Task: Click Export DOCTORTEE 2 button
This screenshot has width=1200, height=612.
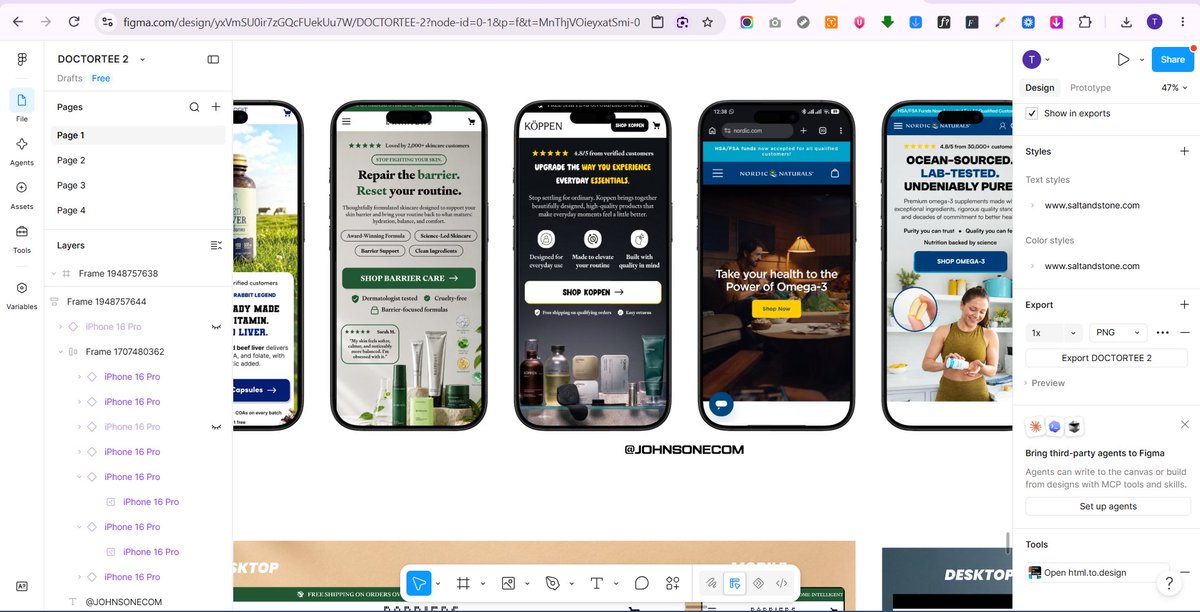Action: coord(1107,358)
